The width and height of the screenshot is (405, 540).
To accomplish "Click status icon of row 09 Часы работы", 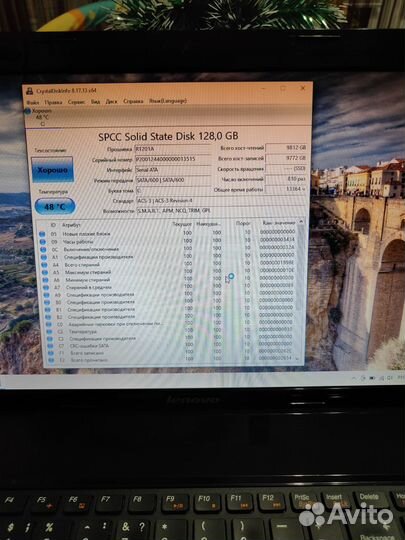I will (x=43, y=242).
